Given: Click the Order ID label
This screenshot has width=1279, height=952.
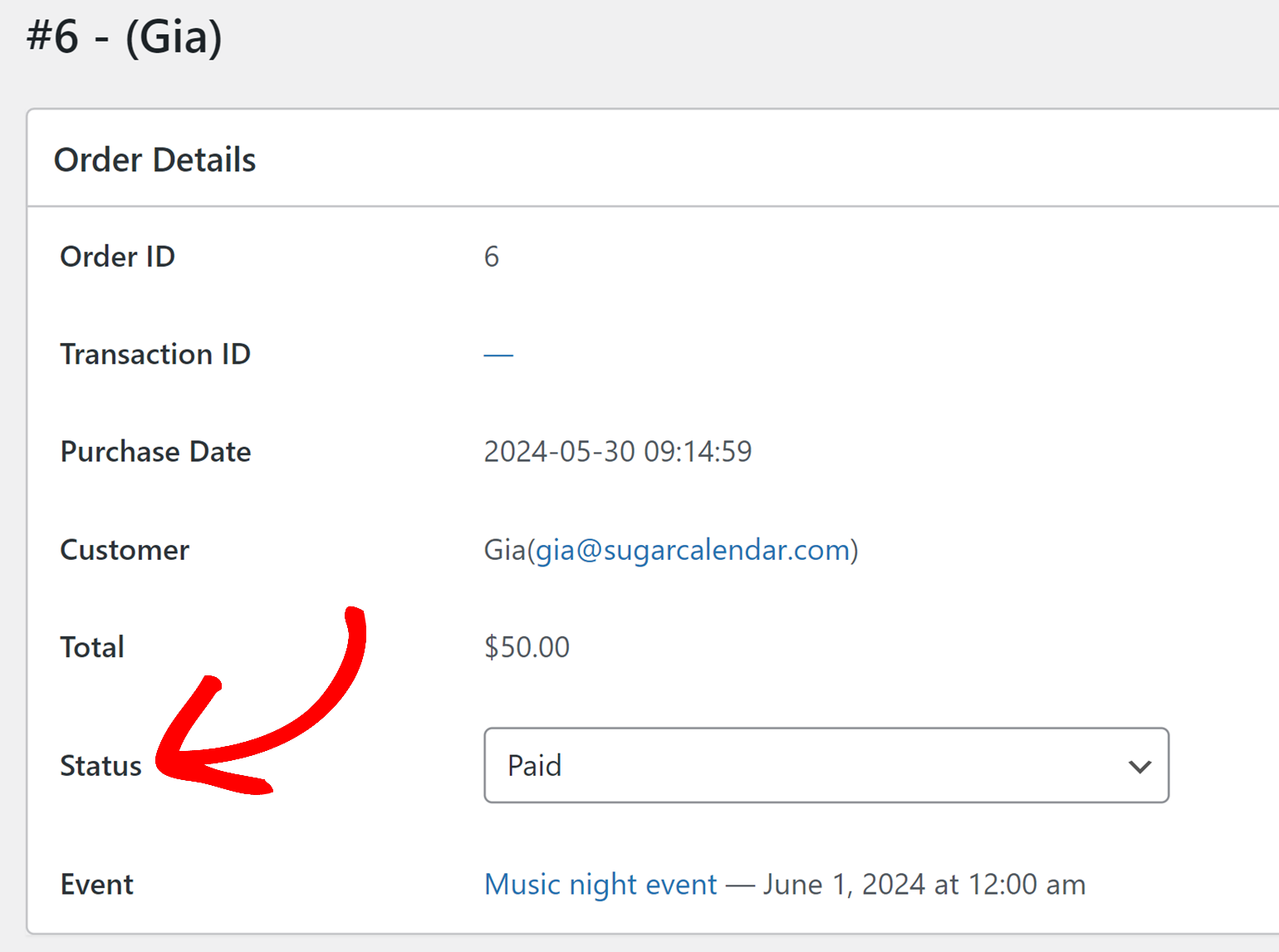Looking at the screenshot, I should [x=117, y=257].
